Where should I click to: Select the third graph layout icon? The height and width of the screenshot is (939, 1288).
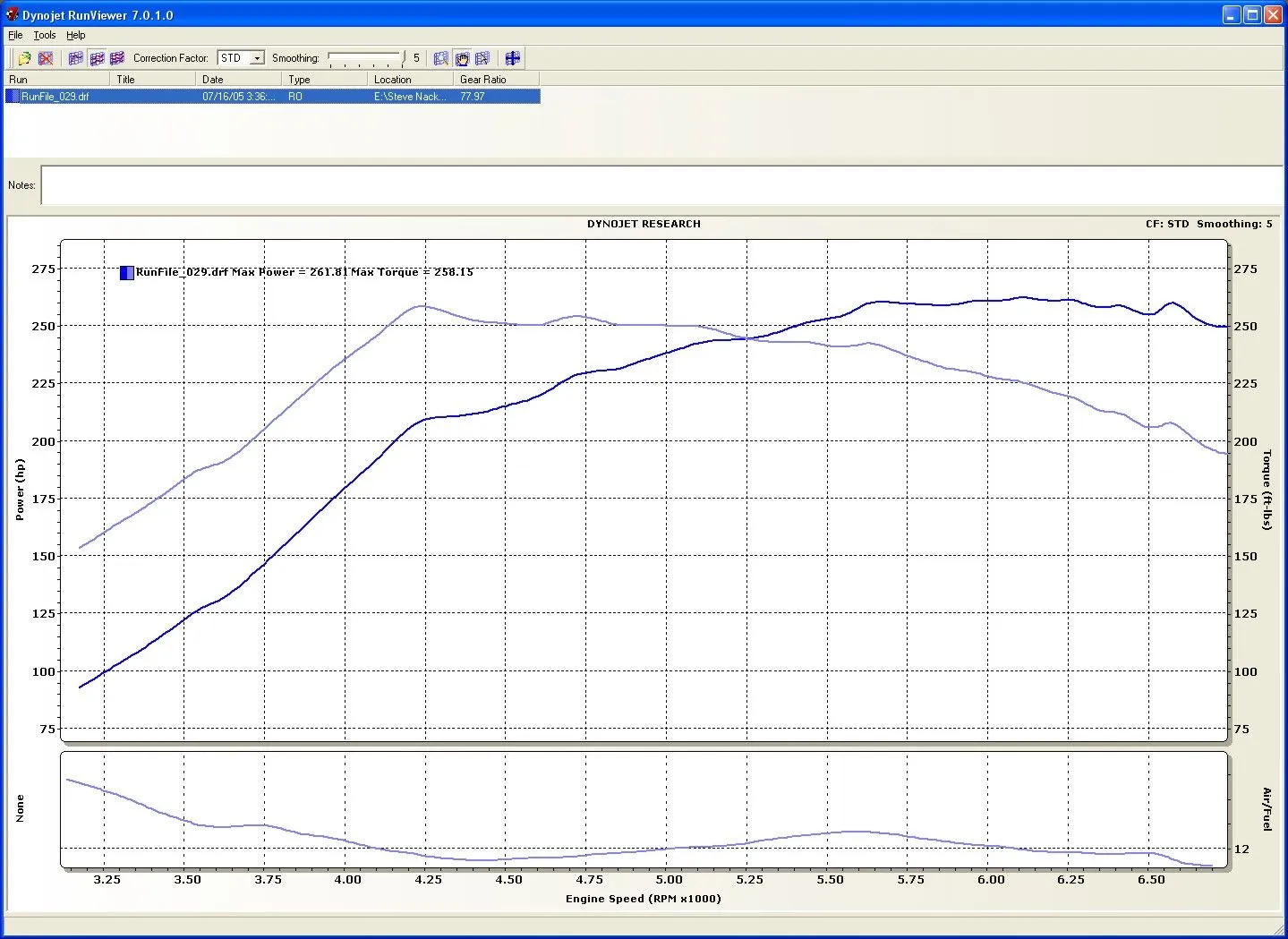[117, 58]
